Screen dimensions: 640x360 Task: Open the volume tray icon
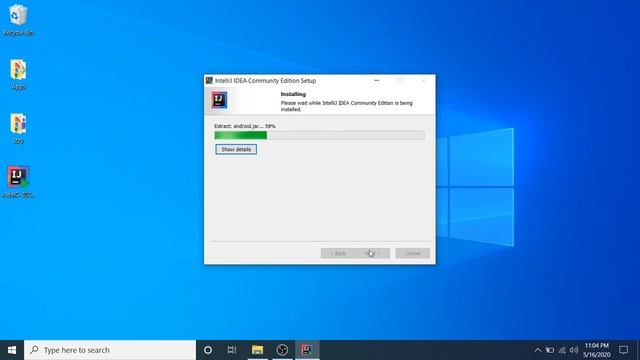tap(574, 350)
